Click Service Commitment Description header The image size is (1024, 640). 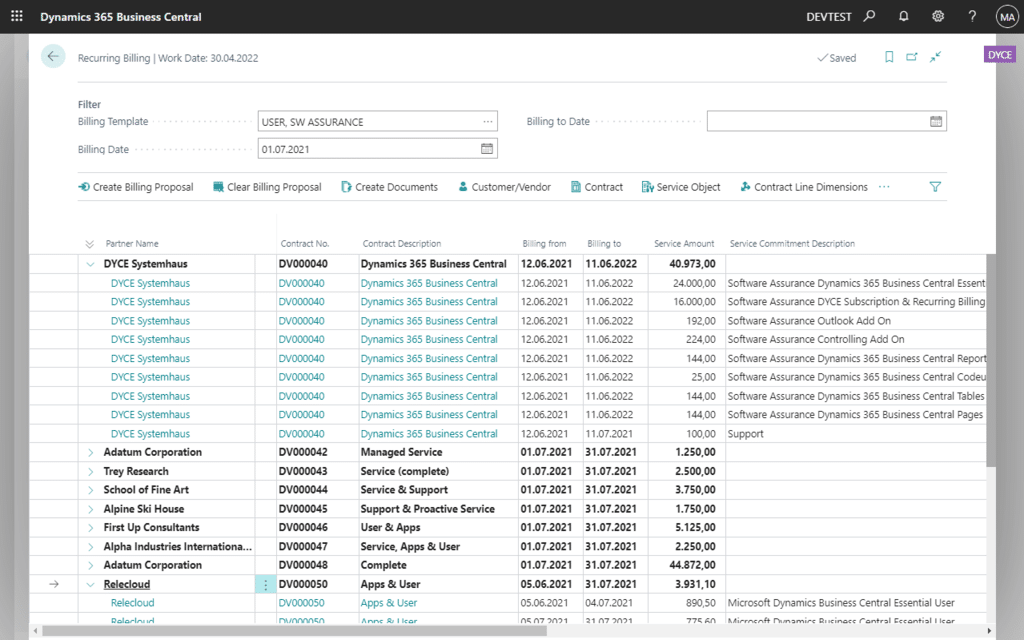(792, 244)
